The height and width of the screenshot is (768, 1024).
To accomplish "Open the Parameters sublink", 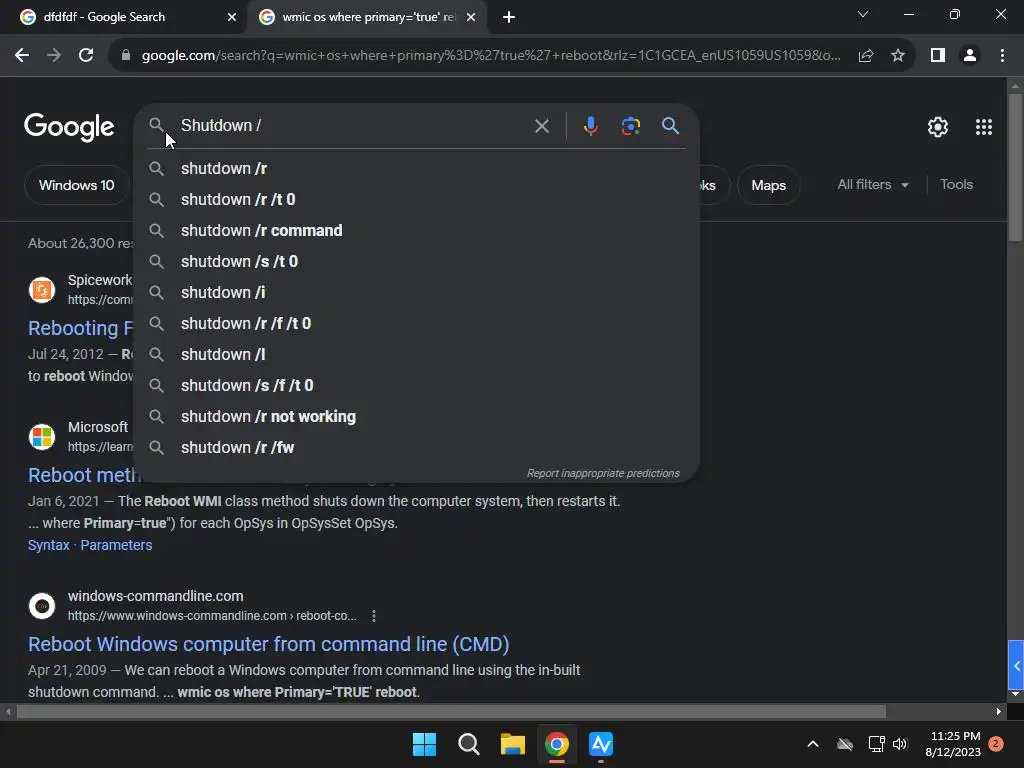I will point(116,545).
